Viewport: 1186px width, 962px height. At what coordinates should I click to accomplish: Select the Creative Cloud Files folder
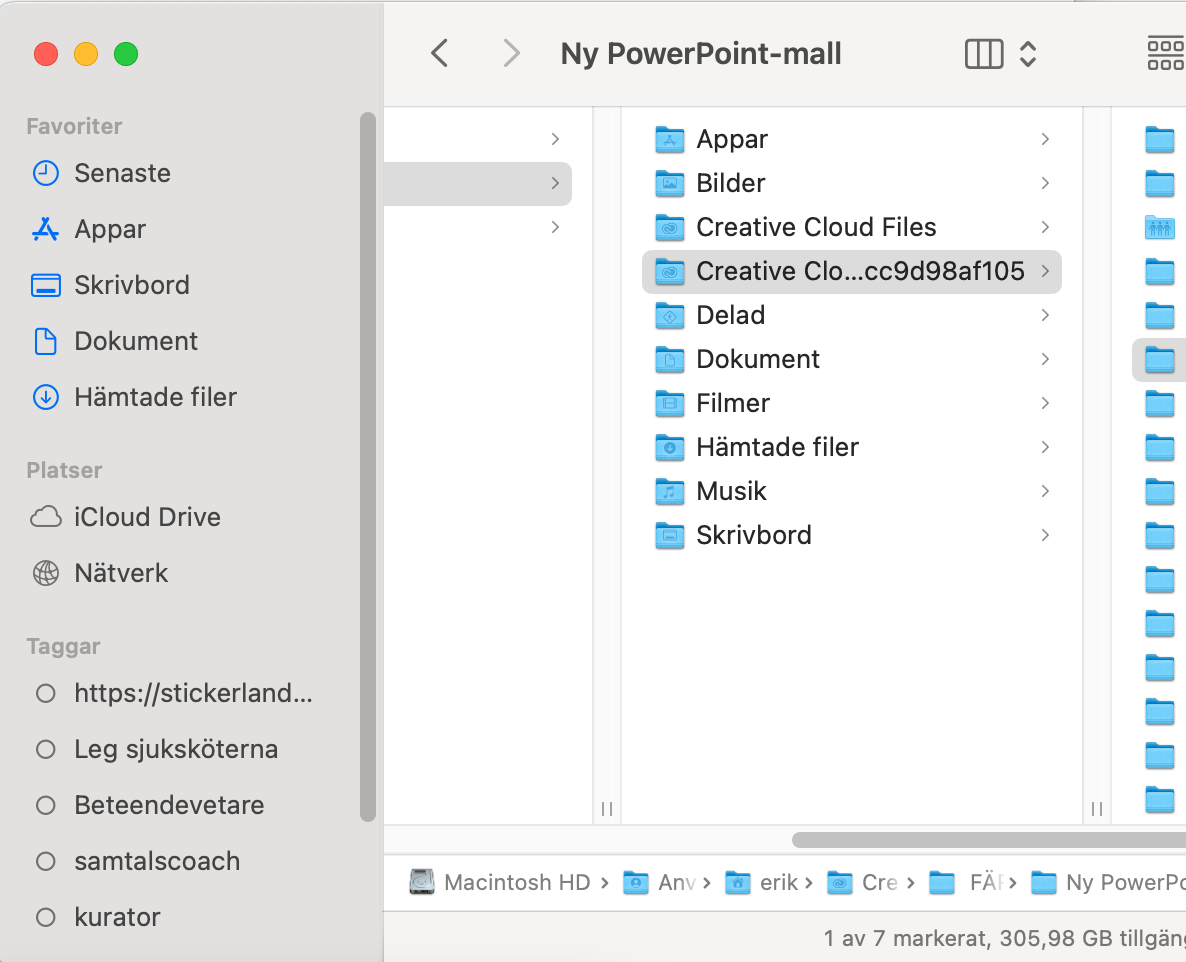(x=815, y=227)
